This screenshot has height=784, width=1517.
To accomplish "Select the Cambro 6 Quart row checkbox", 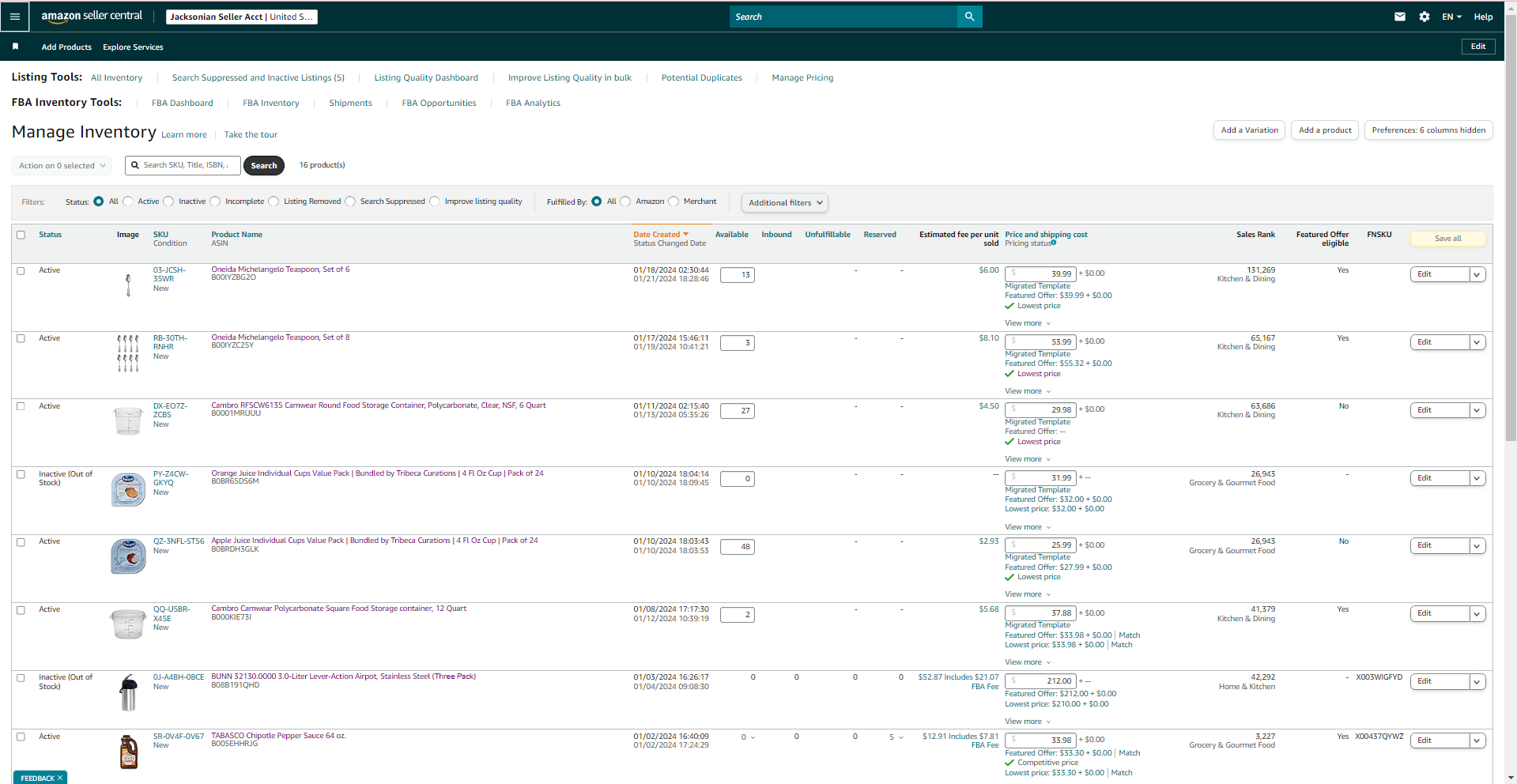I will click(x=21, y=406).
